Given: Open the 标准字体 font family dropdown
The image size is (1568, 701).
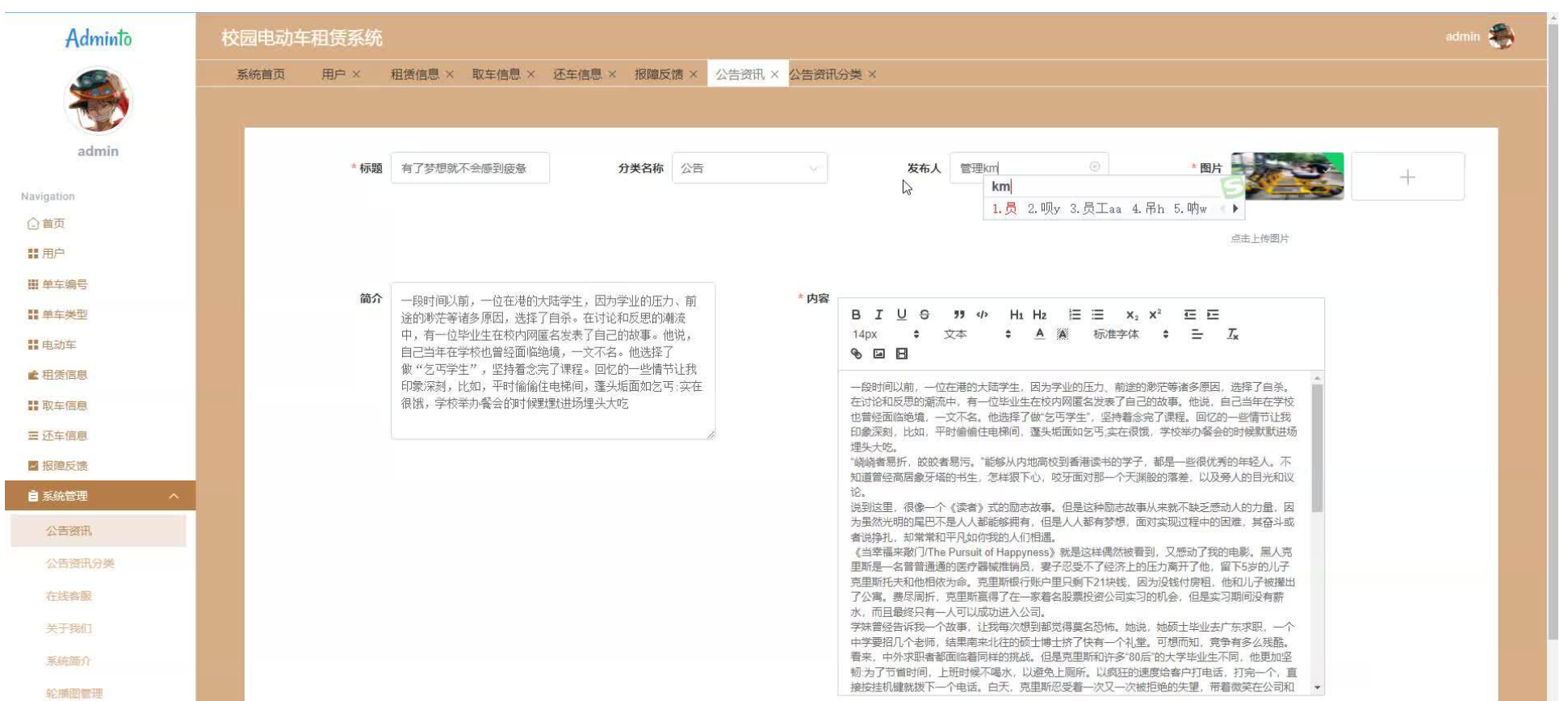Looking at the screenshot, I should [1131, 334].
